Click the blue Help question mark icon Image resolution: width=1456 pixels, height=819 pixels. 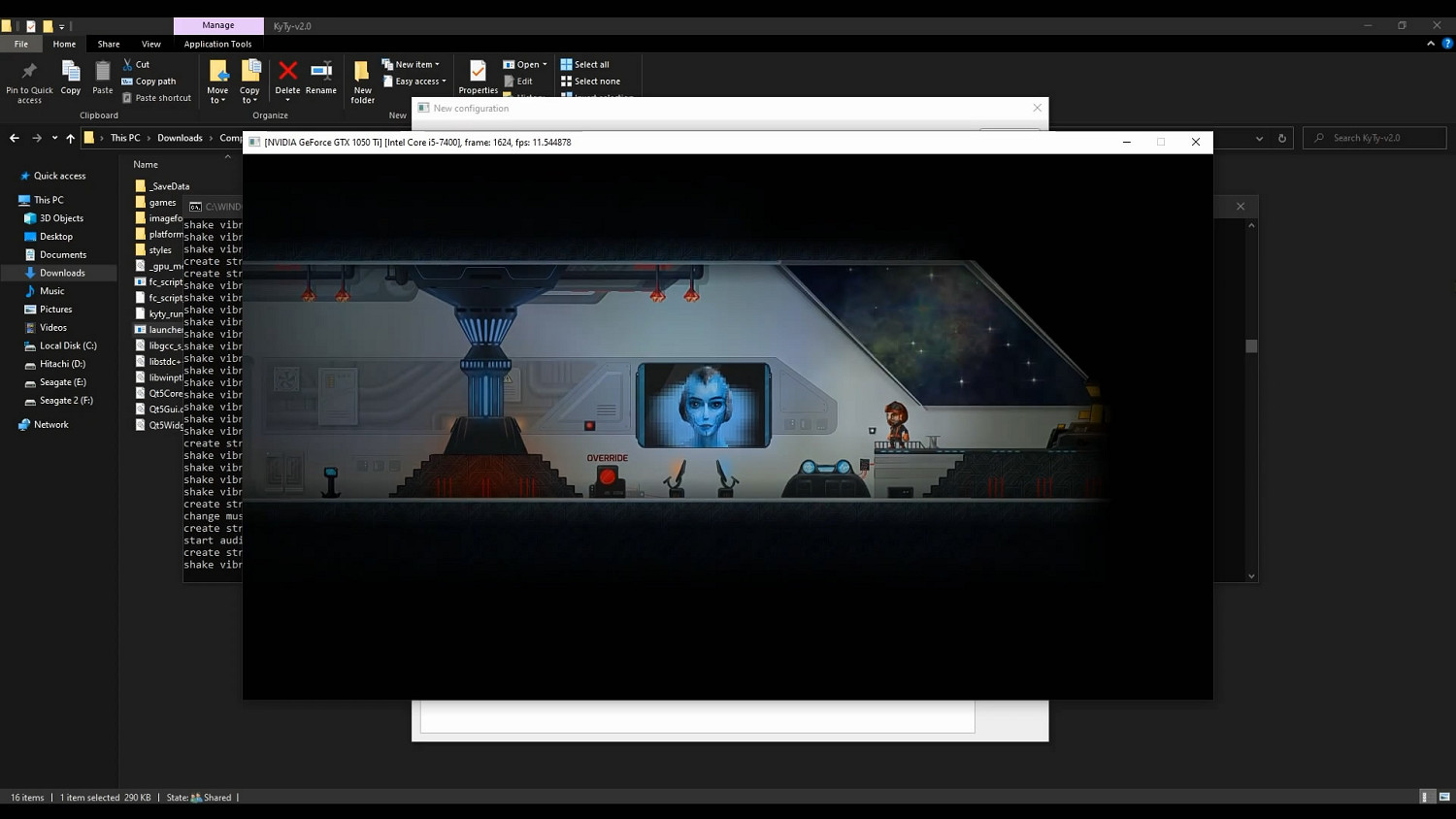tap(1447, 44)
